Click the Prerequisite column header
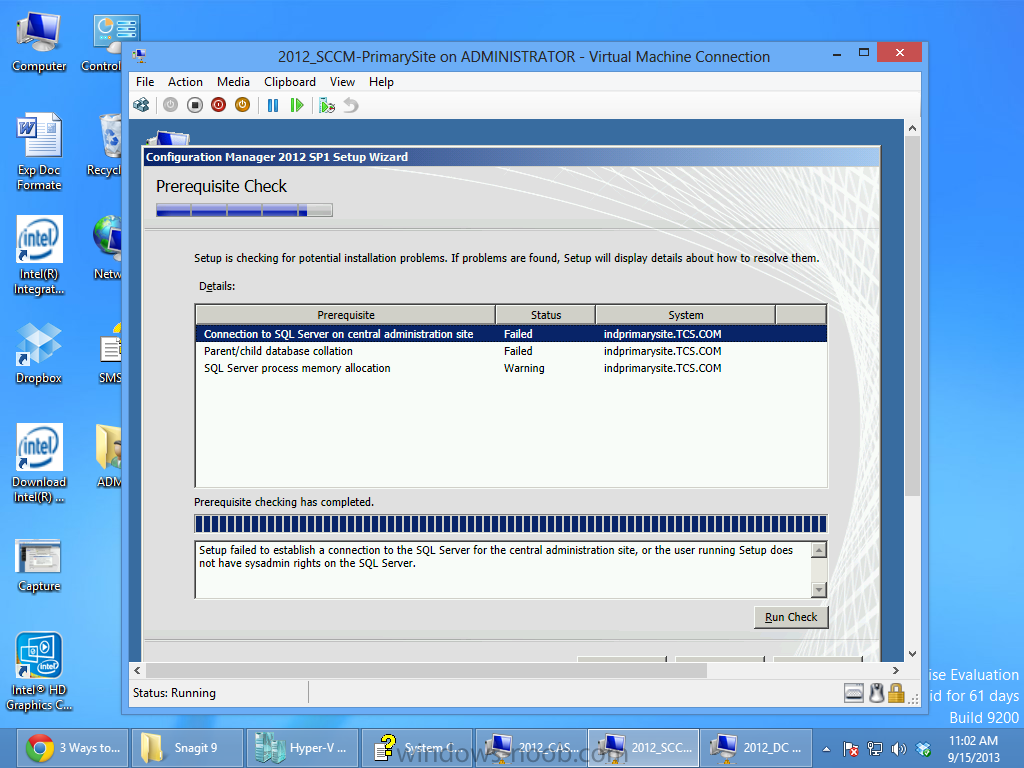The width and height of the screenshot is (1024, 768). click(345, 315)
